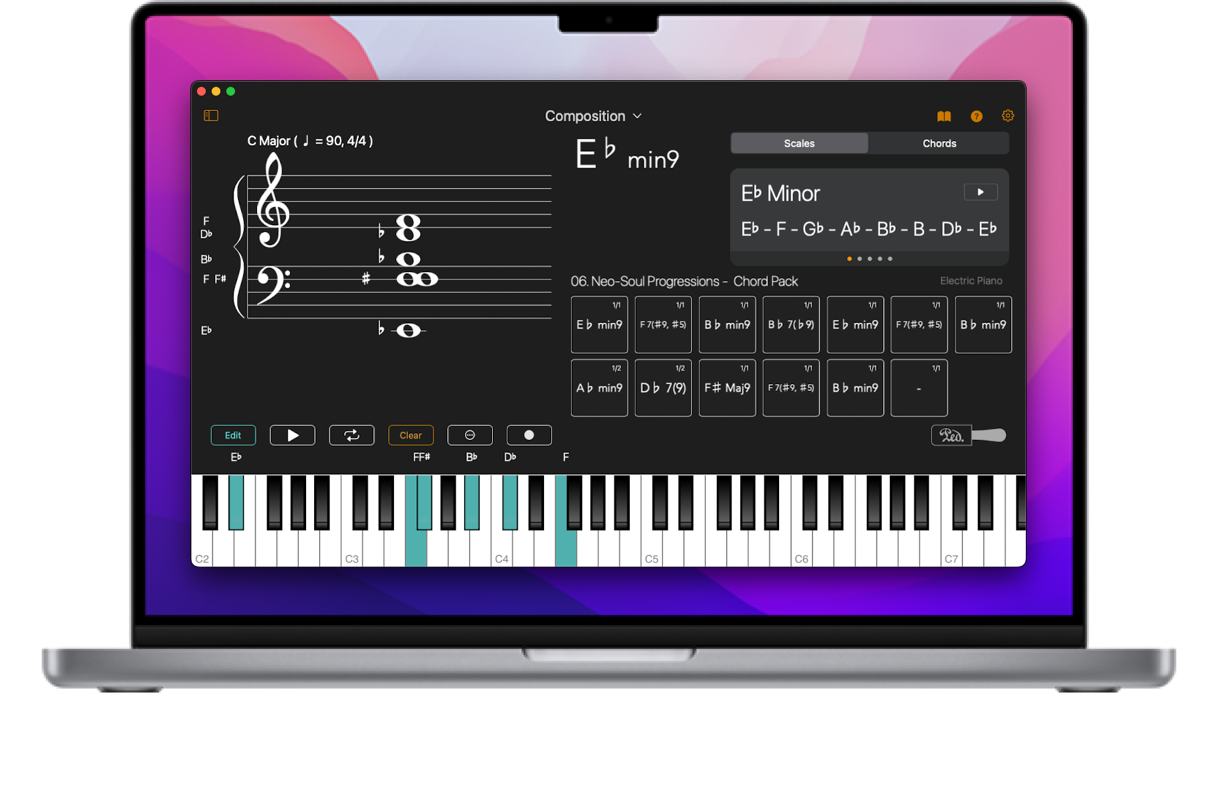Toggle the sustain pedal switch

(968, 435)
